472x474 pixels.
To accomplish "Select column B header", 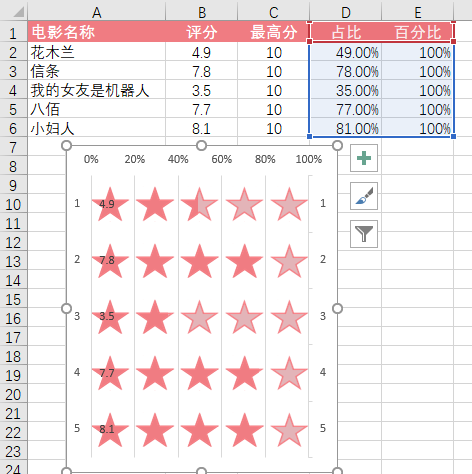I will (202, 13).
